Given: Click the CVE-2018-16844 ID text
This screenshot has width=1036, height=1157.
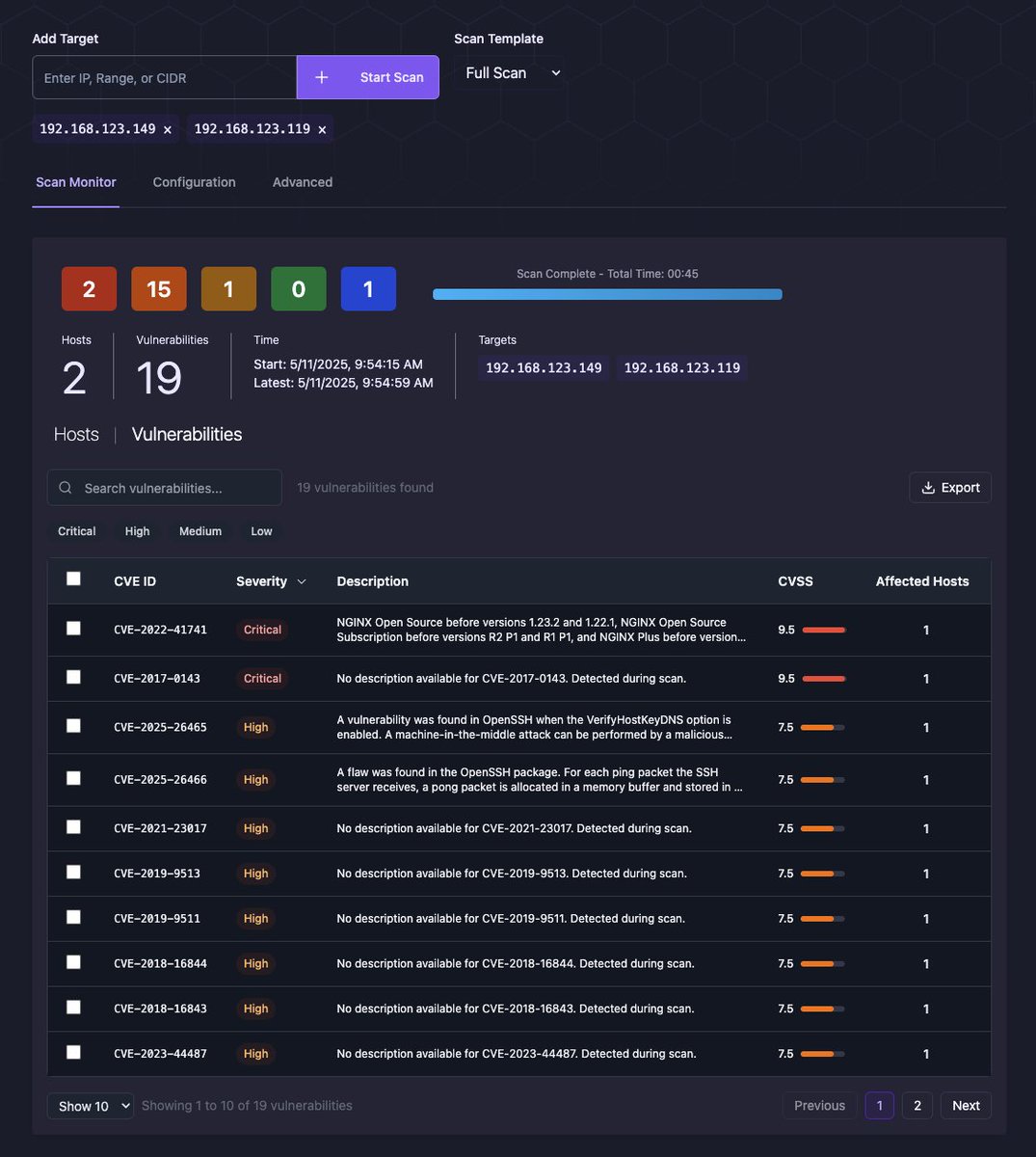Looking at the screenshot, I should click(160, 964).
